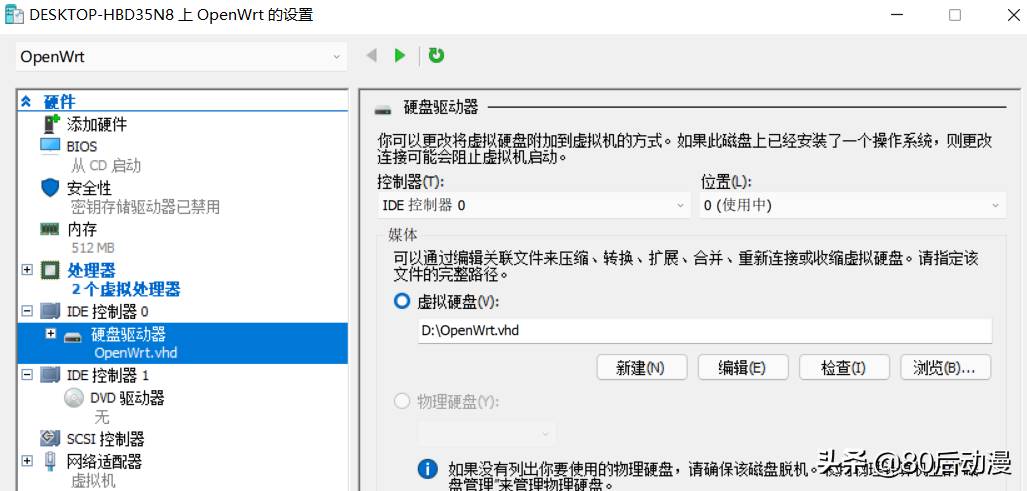
Task: Select BIOS in the hardware tree
Action: (82, 146)
